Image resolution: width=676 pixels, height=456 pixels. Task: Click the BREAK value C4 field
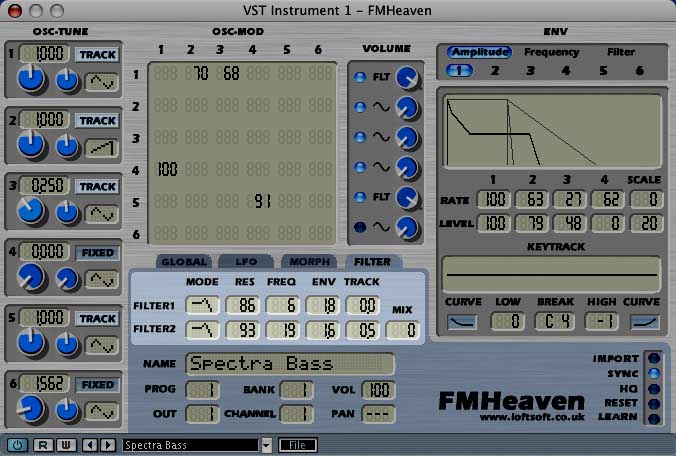pyautogui.click(x=554, y=321)
